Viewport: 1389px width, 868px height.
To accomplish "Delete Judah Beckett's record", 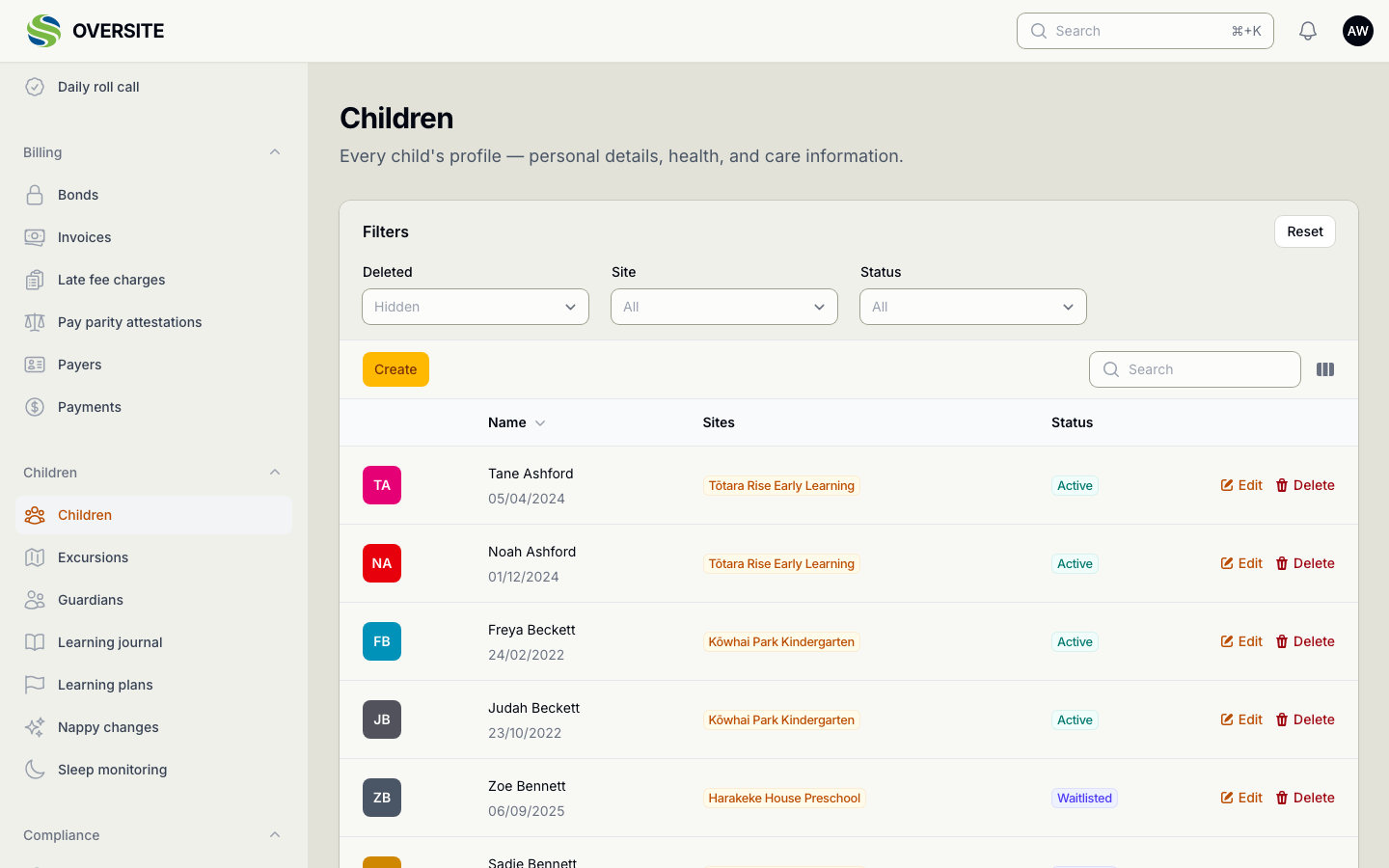I will [x=1305, y=719].
